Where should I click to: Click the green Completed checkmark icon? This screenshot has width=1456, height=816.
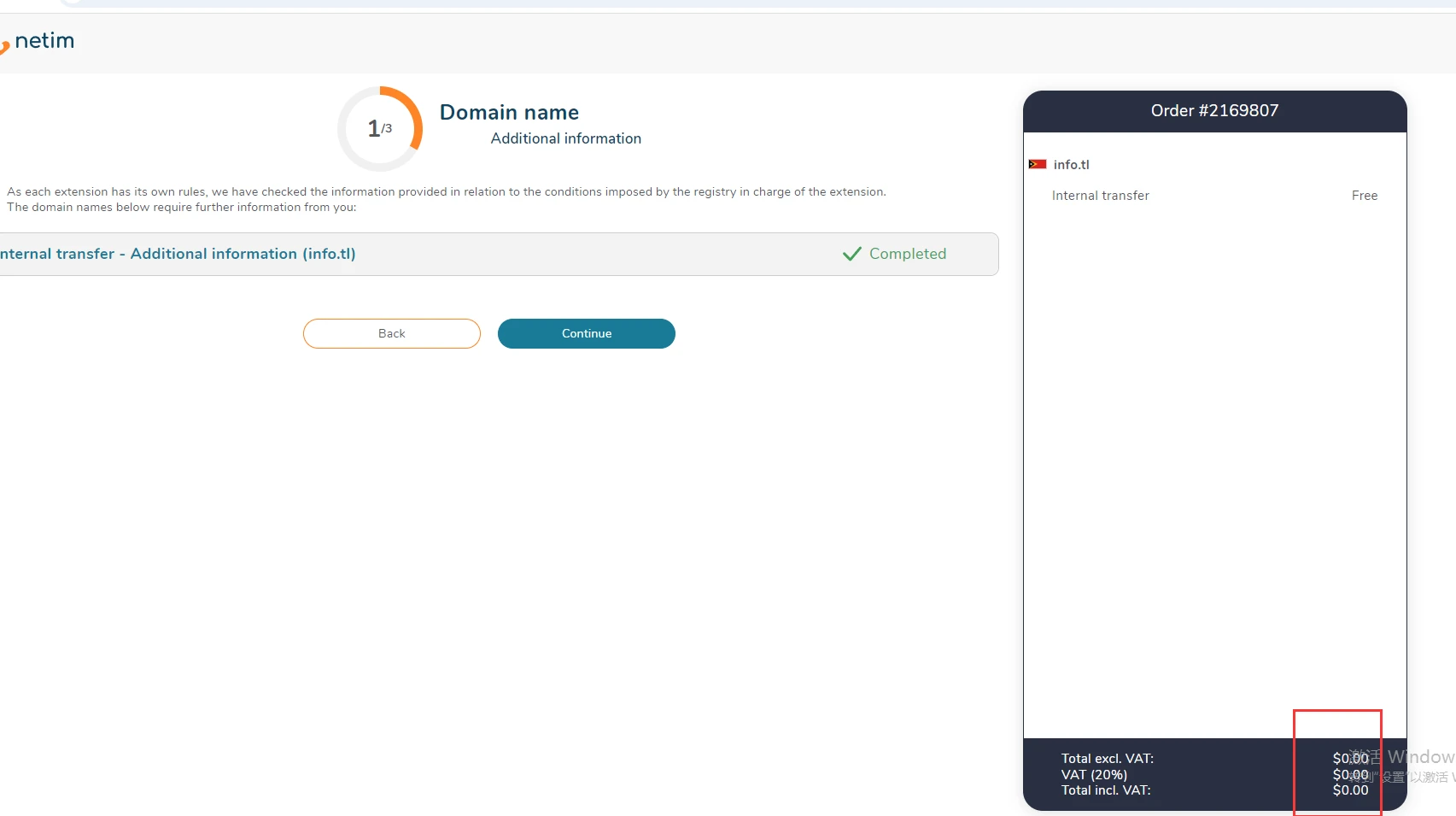point(851,254)
